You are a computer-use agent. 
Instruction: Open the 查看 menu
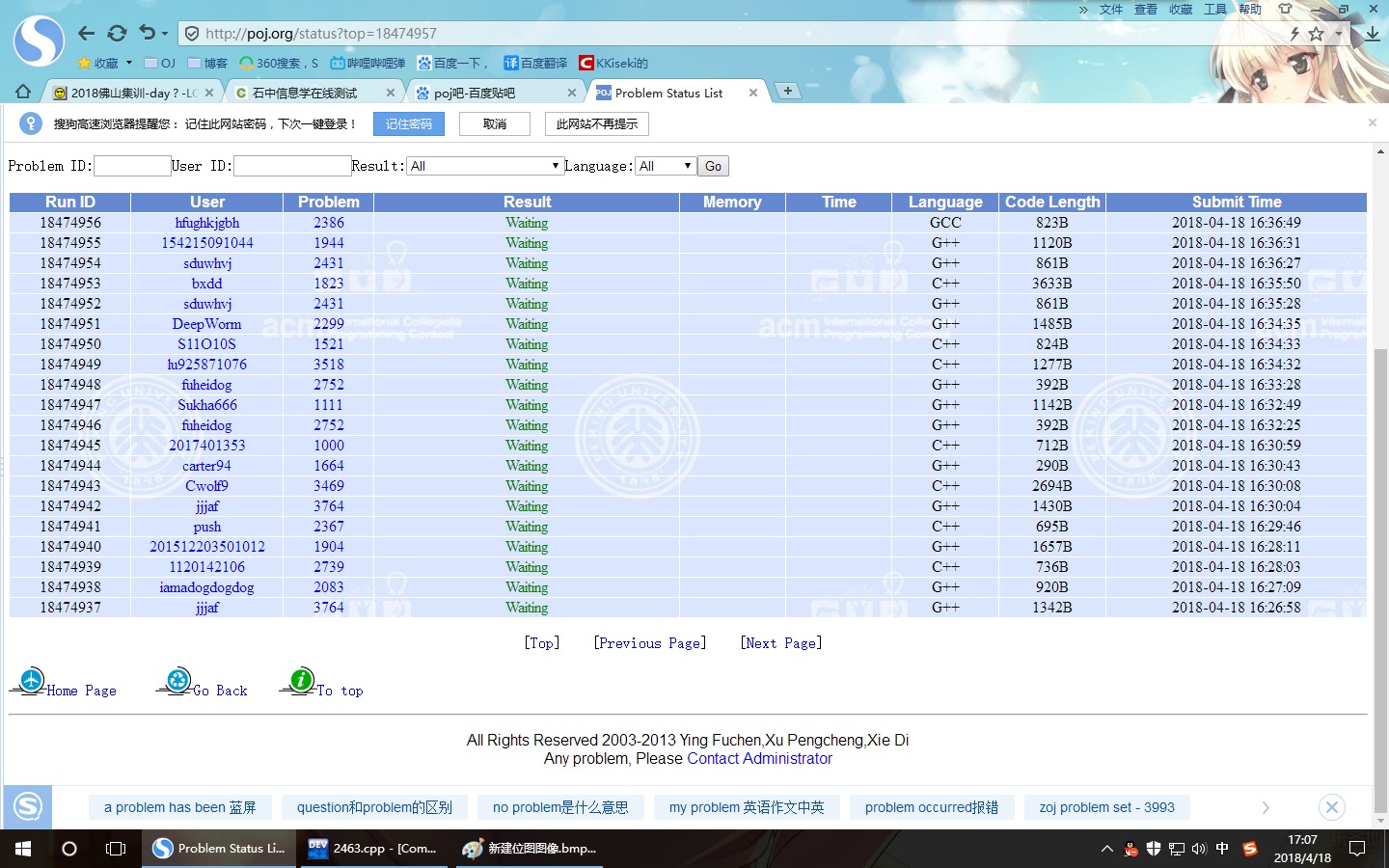[x=1146, y=10]
